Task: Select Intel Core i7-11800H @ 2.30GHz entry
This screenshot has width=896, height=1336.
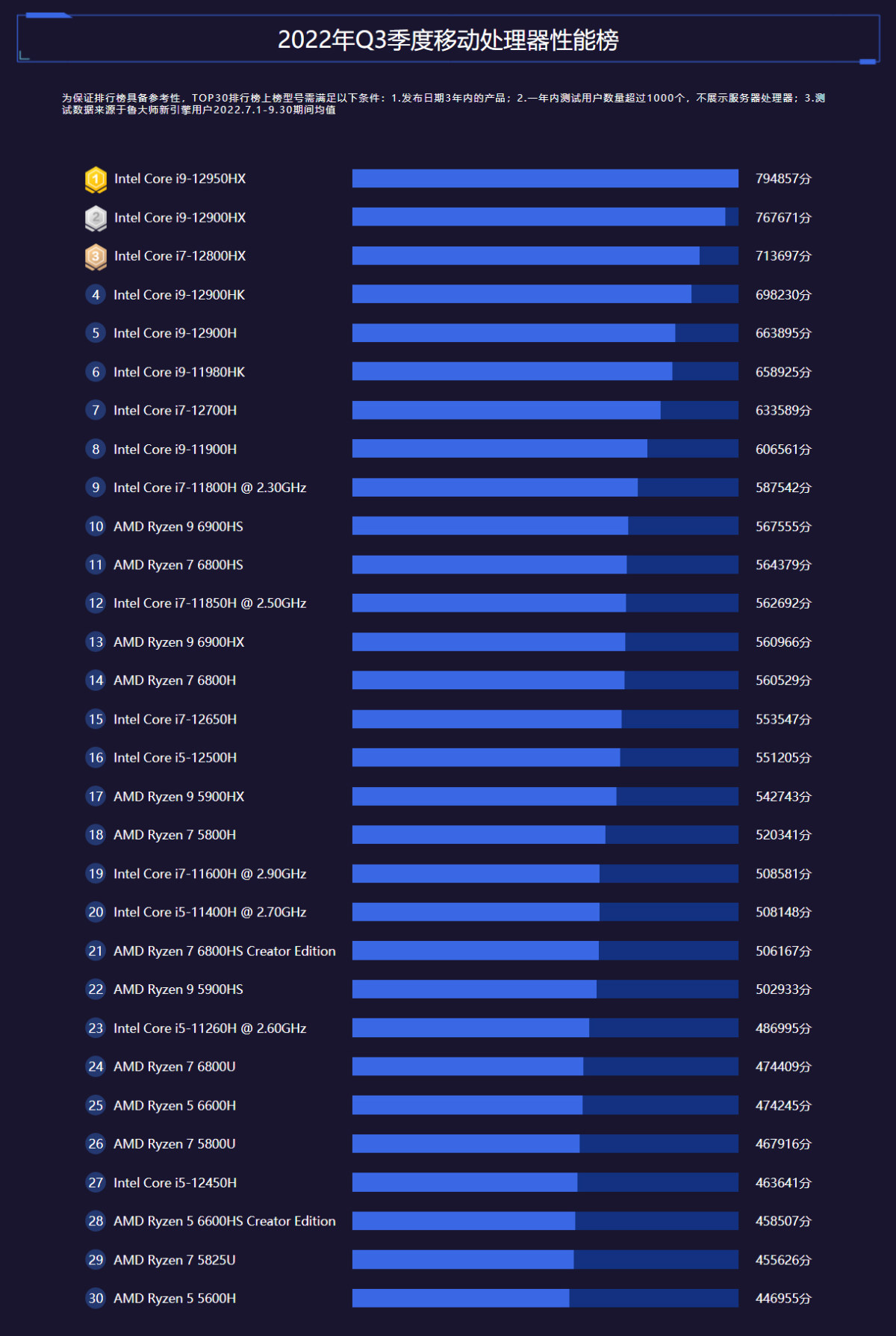Action: coord(210,488)
